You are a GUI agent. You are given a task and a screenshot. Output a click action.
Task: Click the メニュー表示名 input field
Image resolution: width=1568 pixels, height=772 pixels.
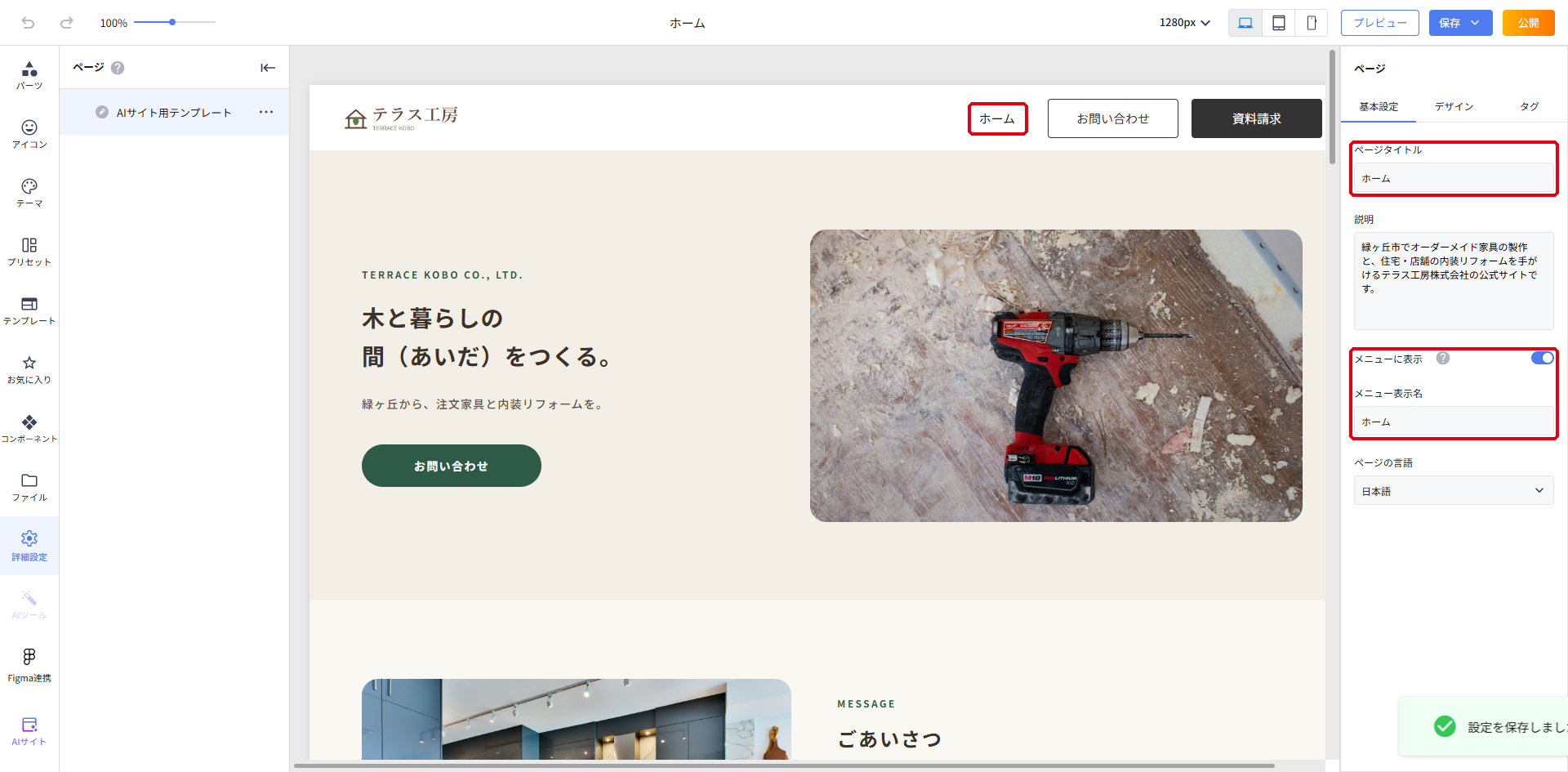[x=1454, y=422]
